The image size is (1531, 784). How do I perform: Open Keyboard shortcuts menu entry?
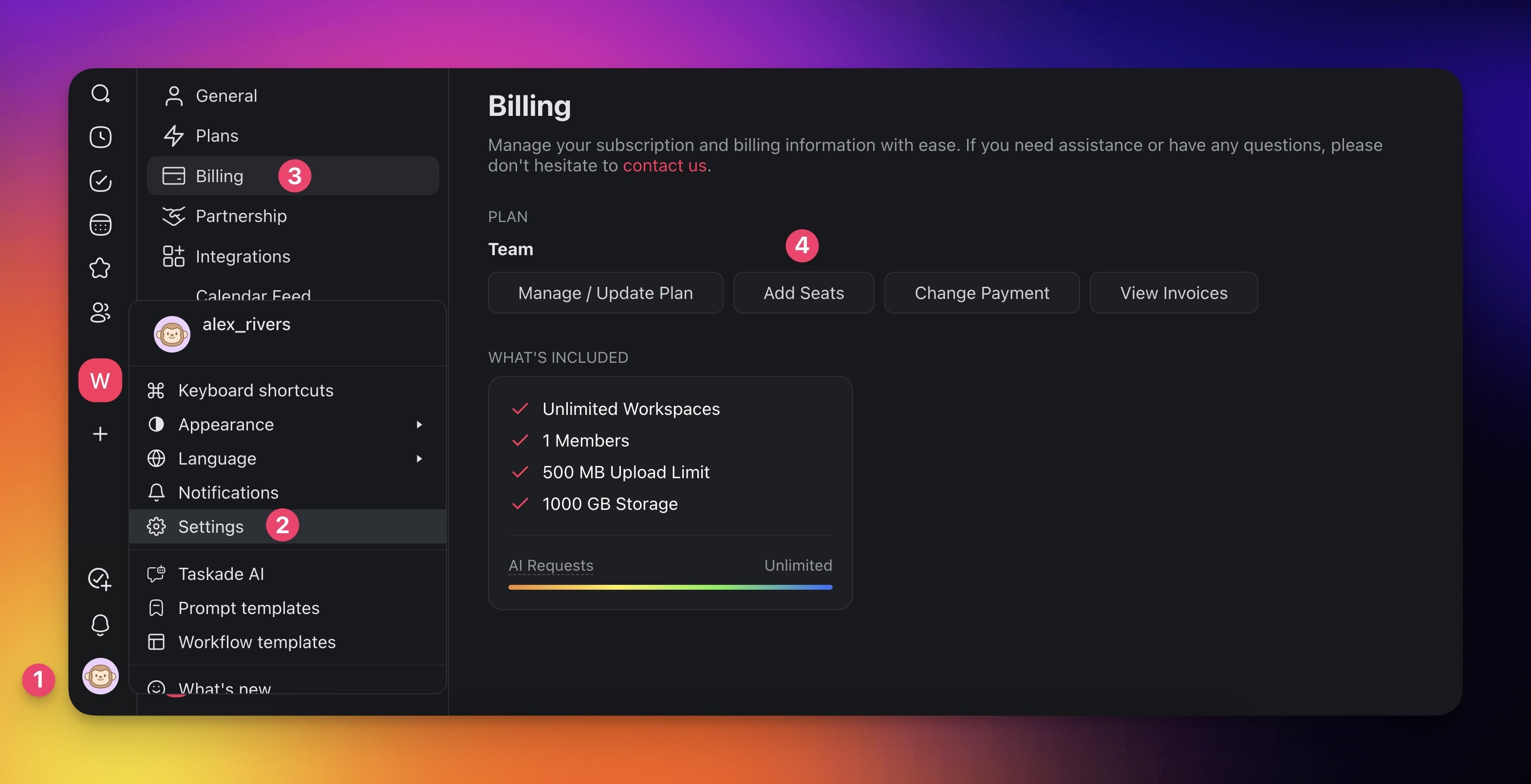(x=256, y=391)
